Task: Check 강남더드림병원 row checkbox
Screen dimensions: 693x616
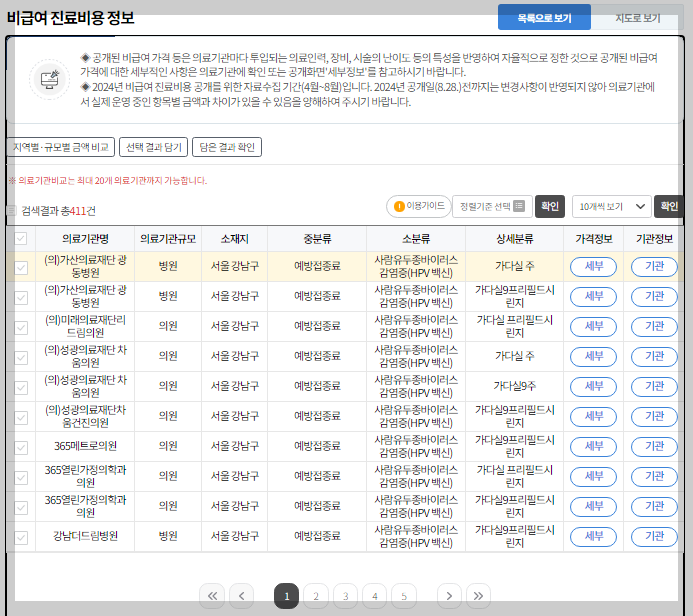Action: click(x=21, y=538)
